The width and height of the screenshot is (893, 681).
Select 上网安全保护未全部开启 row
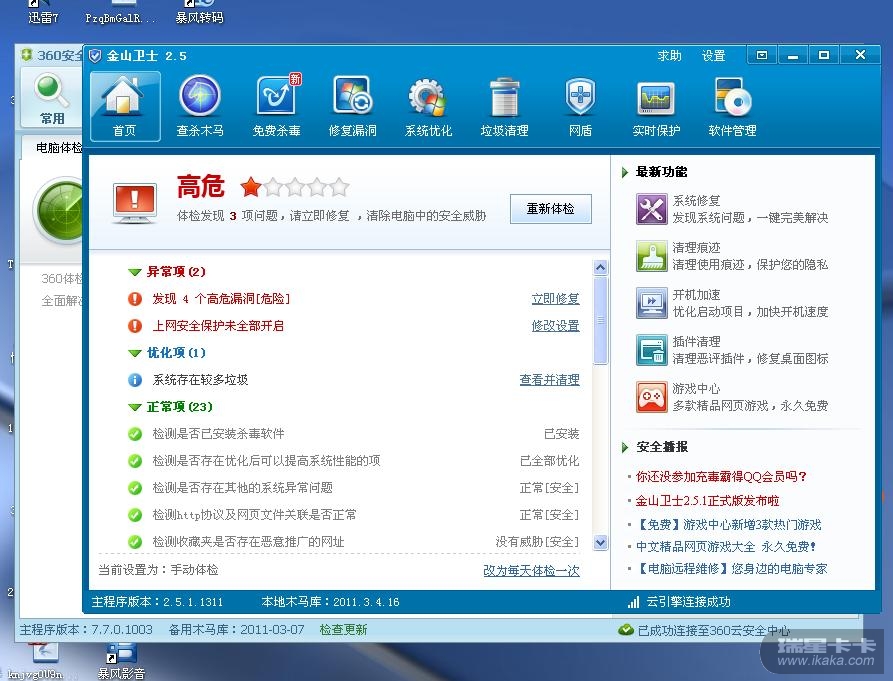coord(354,326)
